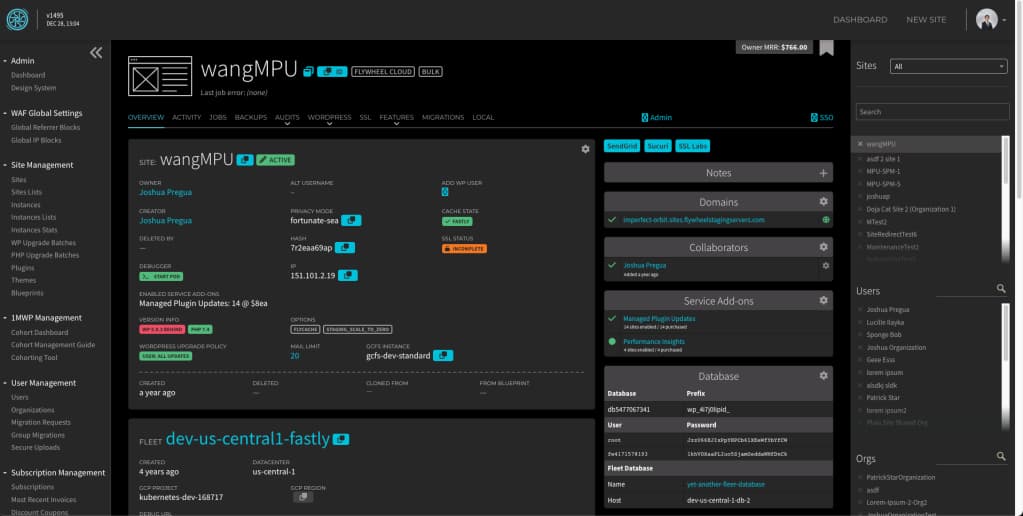Image resolution: width=1023 pixels, height=516 pixels.
Task: Copy the site name in the SITE: wangMPU card
Action: click(245, 160)
